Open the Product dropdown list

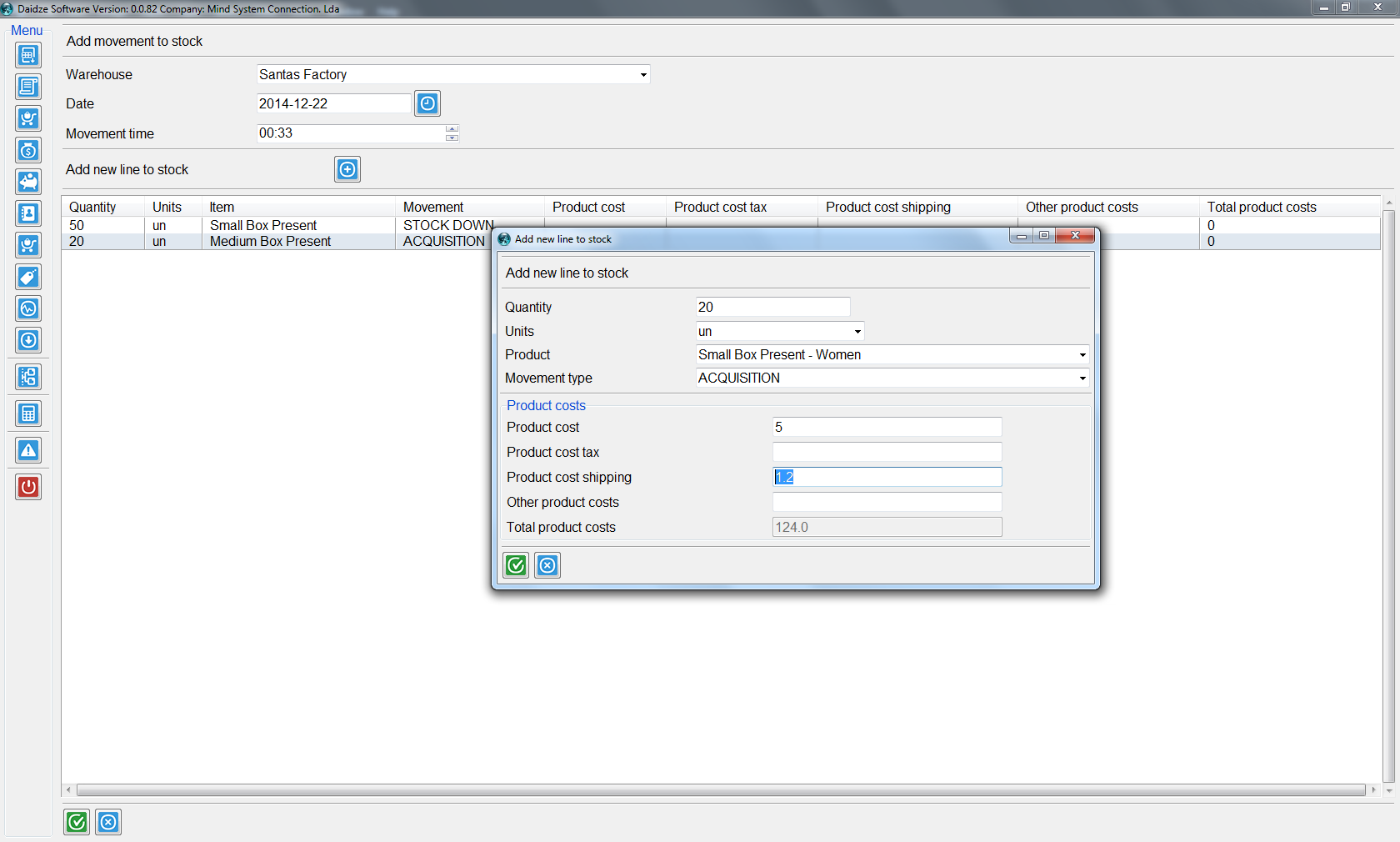(x=1082, y=355)
